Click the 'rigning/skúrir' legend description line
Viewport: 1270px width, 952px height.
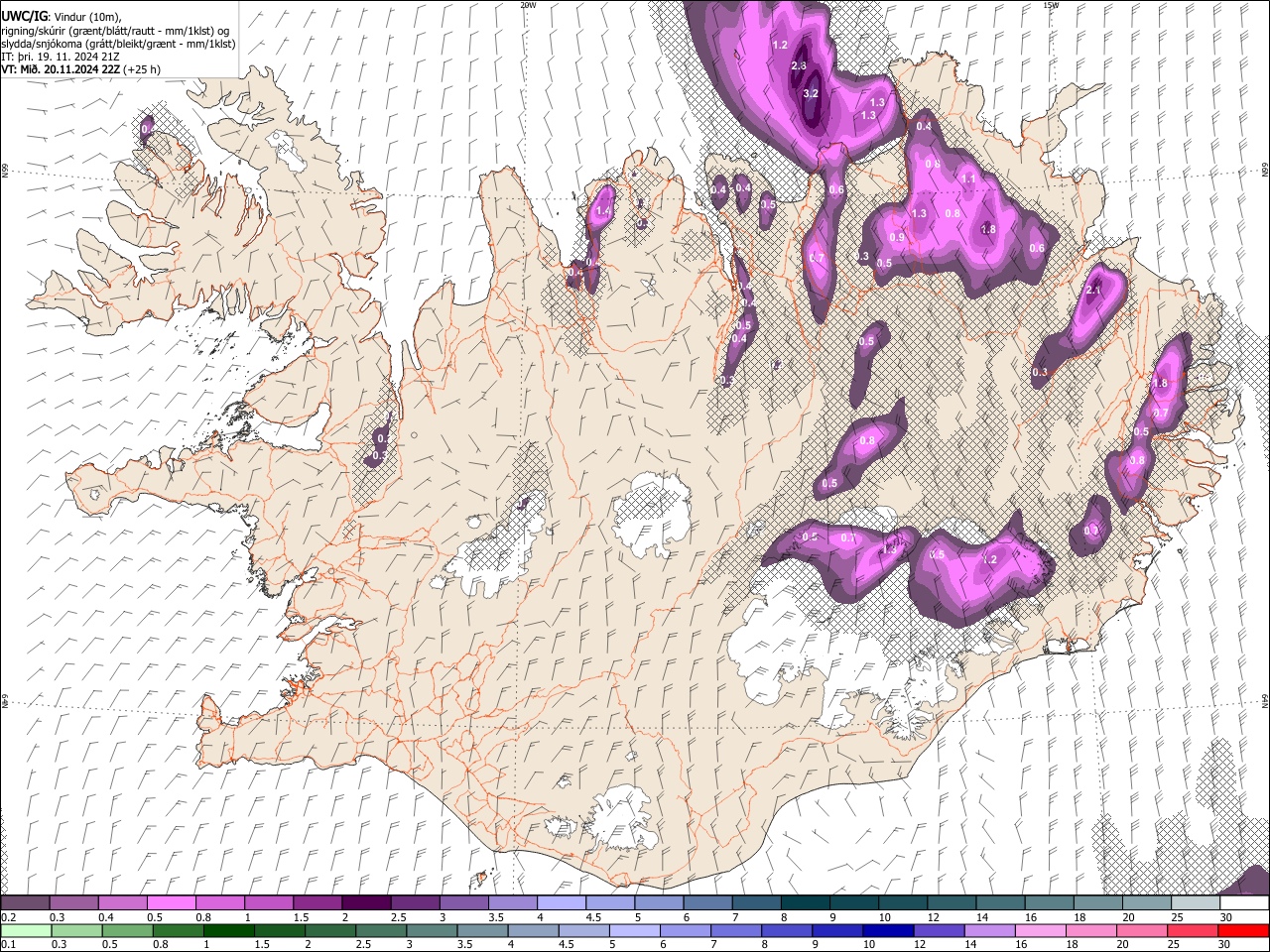(116, 31)
